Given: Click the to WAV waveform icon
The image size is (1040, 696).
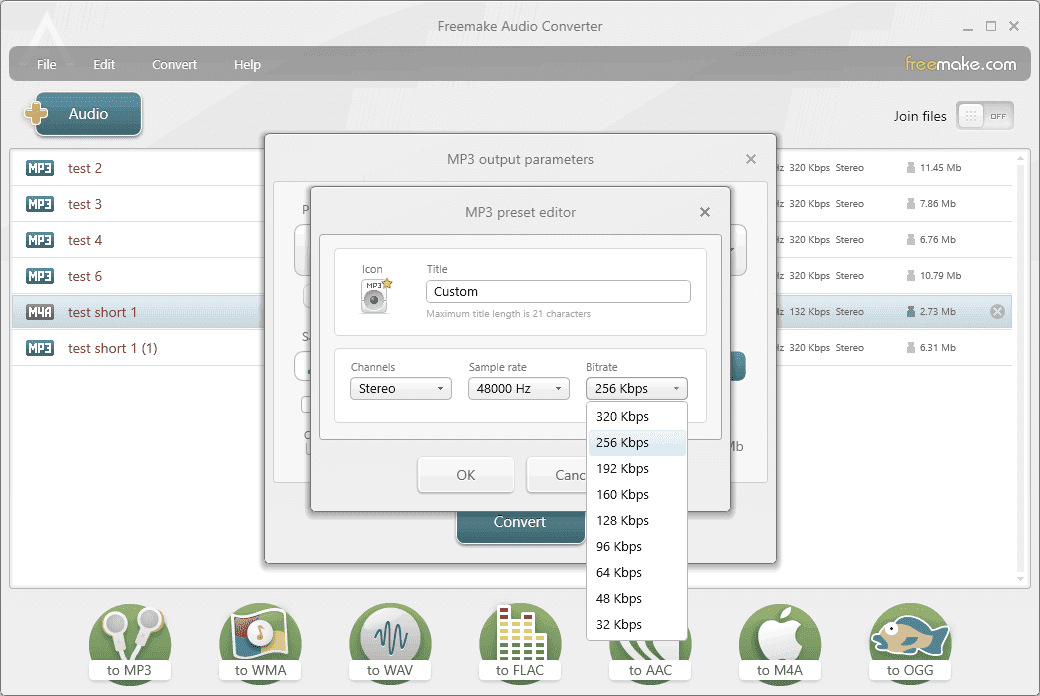Looking at the screenshot, I should 390,642.
